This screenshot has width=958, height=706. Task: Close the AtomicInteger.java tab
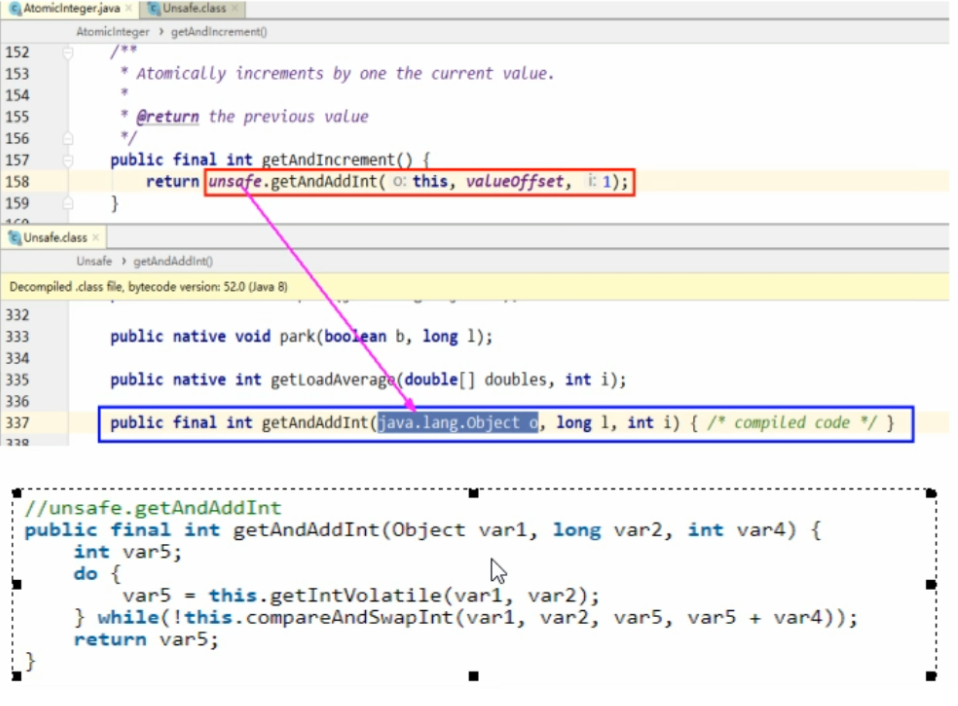point(128,9)
